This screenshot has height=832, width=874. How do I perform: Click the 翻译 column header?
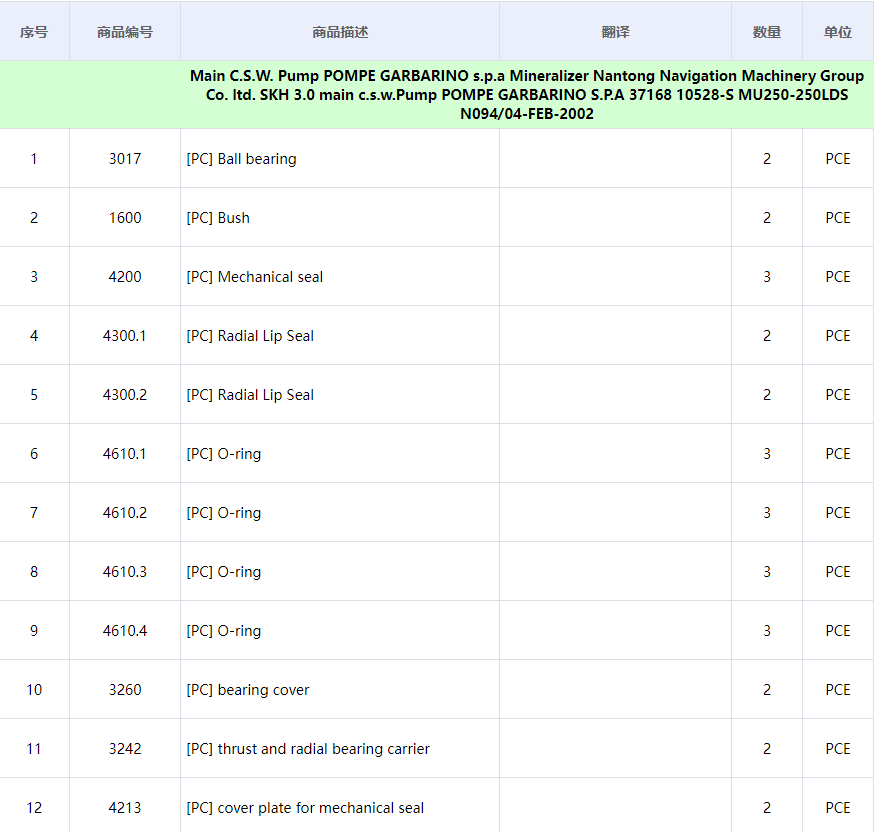pos(615,32)
